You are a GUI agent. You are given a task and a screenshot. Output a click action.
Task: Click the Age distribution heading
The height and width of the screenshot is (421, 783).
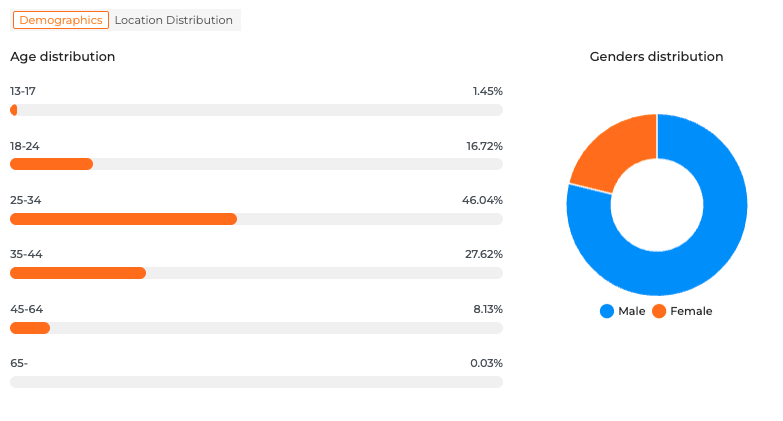point(62,57)
